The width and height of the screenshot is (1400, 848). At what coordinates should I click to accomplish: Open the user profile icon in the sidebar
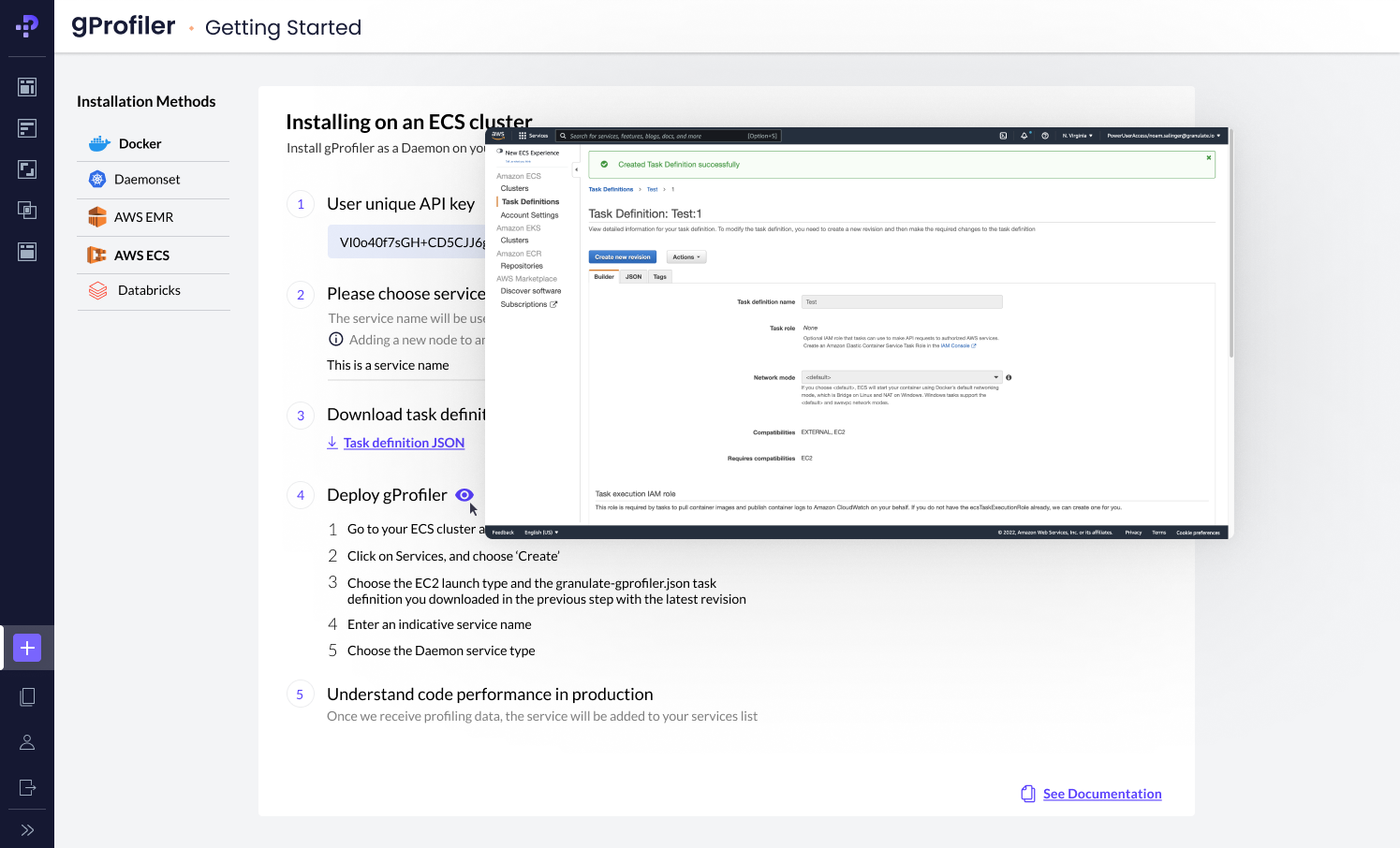coord(27,742)
